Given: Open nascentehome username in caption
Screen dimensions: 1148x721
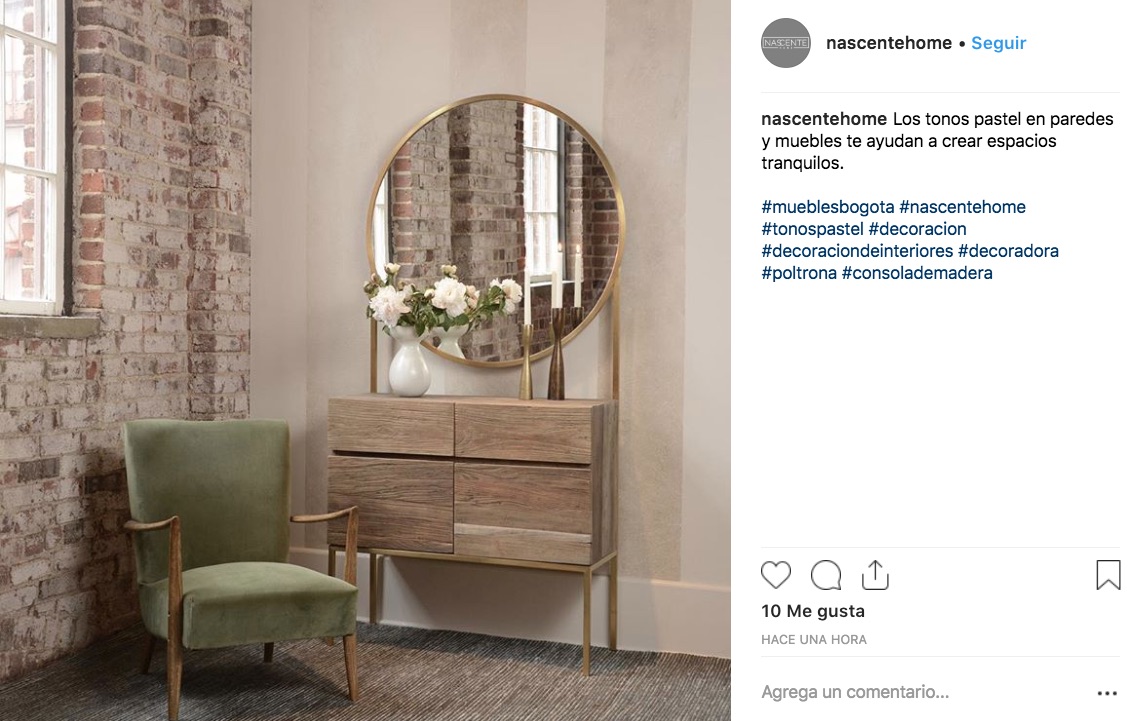Looking at the screenshot, I should 824,119.
